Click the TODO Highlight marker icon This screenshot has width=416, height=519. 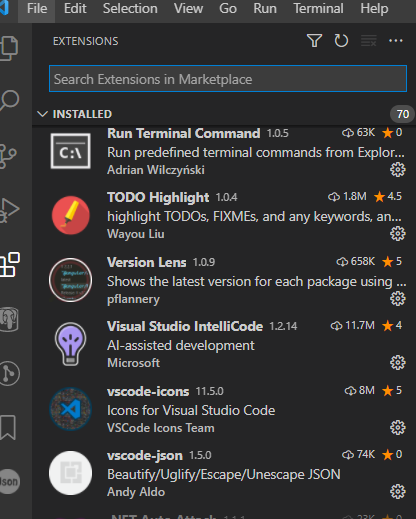(x=70, y=215)
